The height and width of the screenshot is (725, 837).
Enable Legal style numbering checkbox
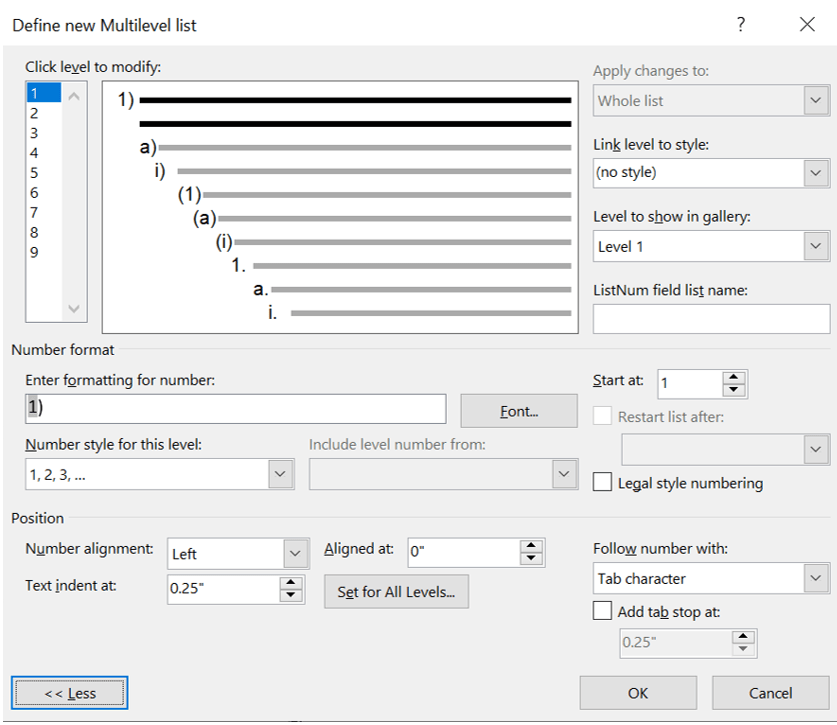click(x=603, y=483)
